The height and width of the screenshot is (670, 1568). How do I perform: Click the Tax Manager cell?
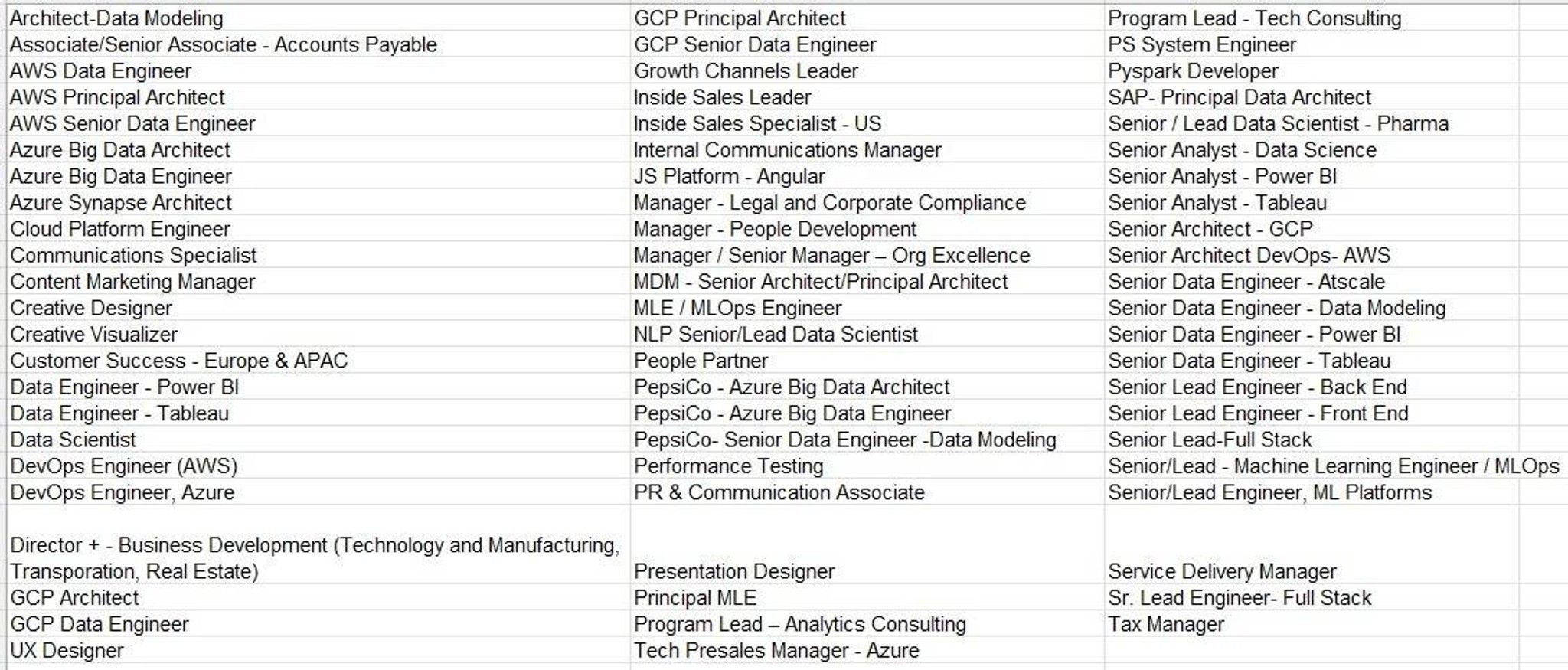tap(1312, 624)
